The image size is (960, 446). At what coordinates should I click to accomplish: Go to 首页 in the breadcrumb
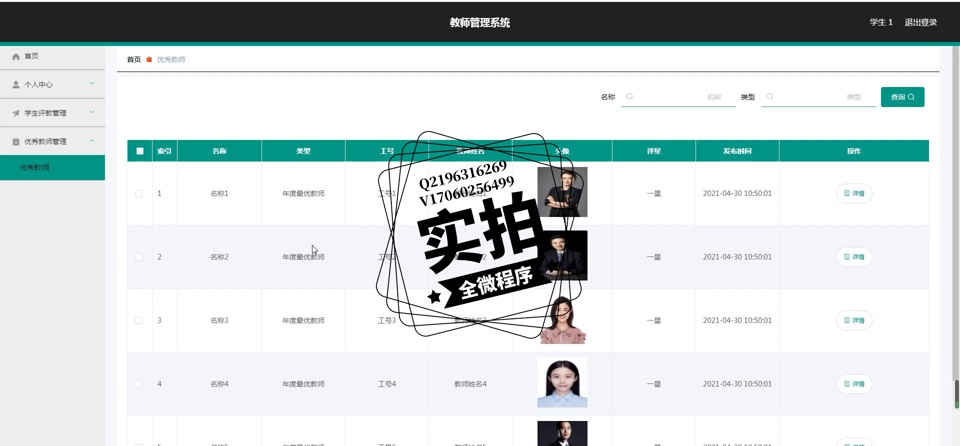coord(133,59)
